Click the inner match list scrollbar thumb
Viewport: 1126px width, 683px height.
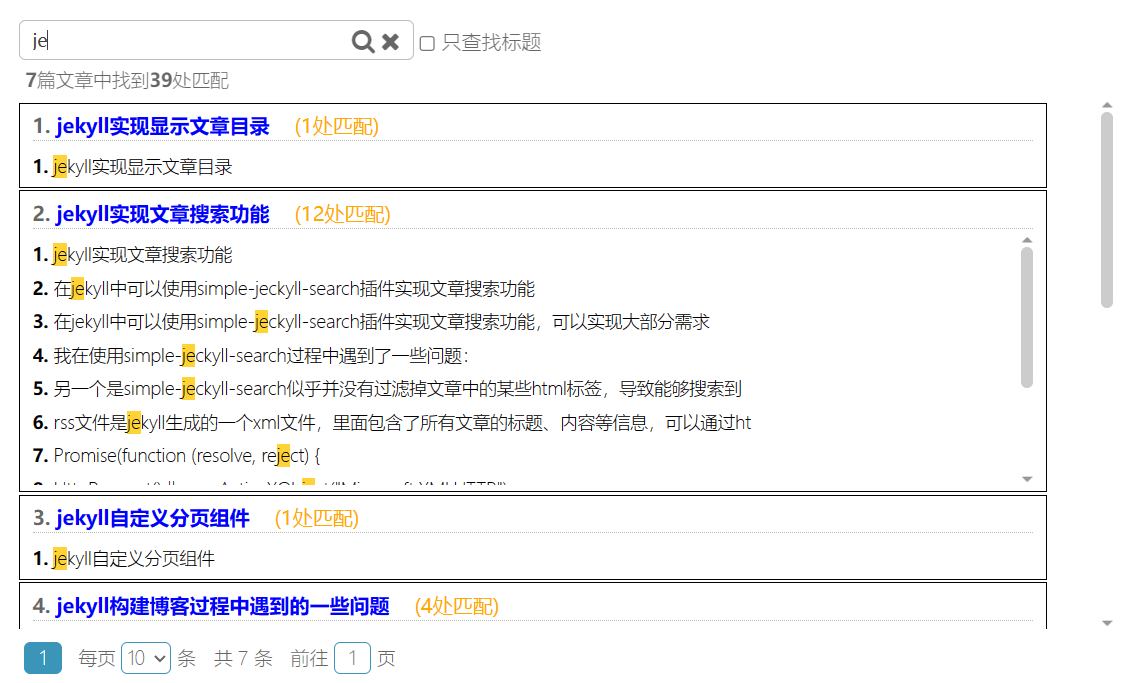coord(1027,317)
